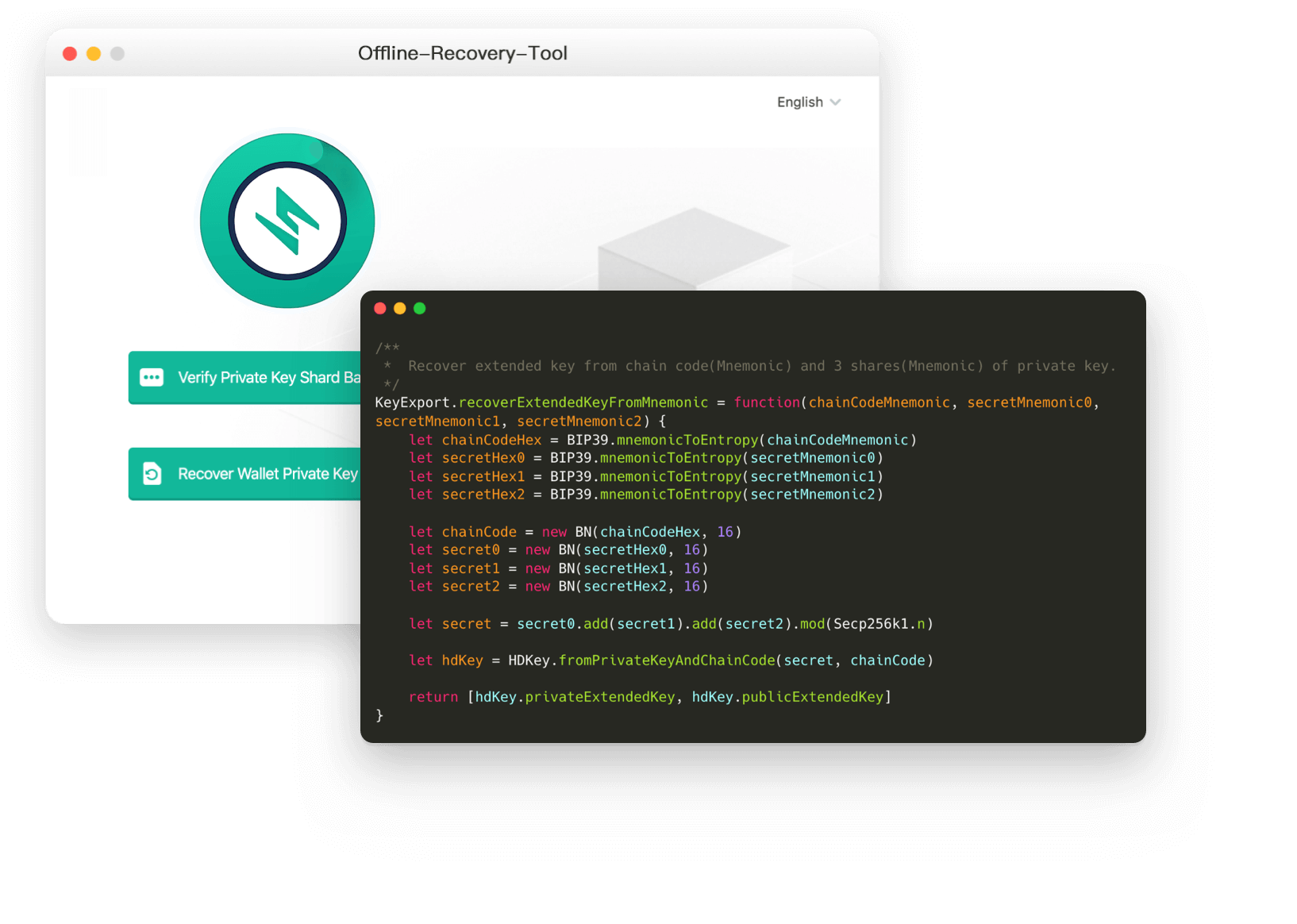Minimize the dark code window with yellow button

tap(400, 309)
